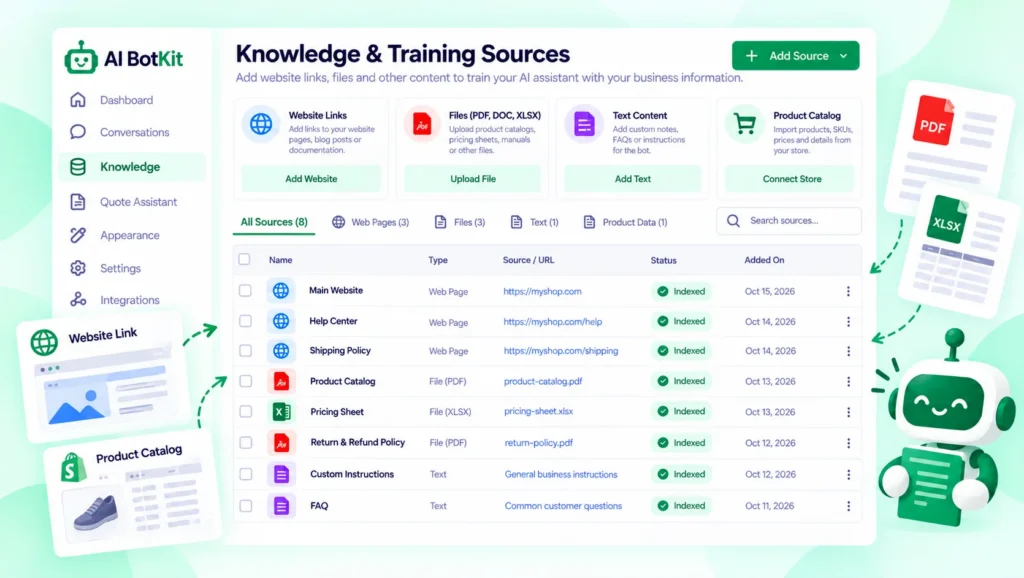Click the search magnifier icon

(733, 221)
